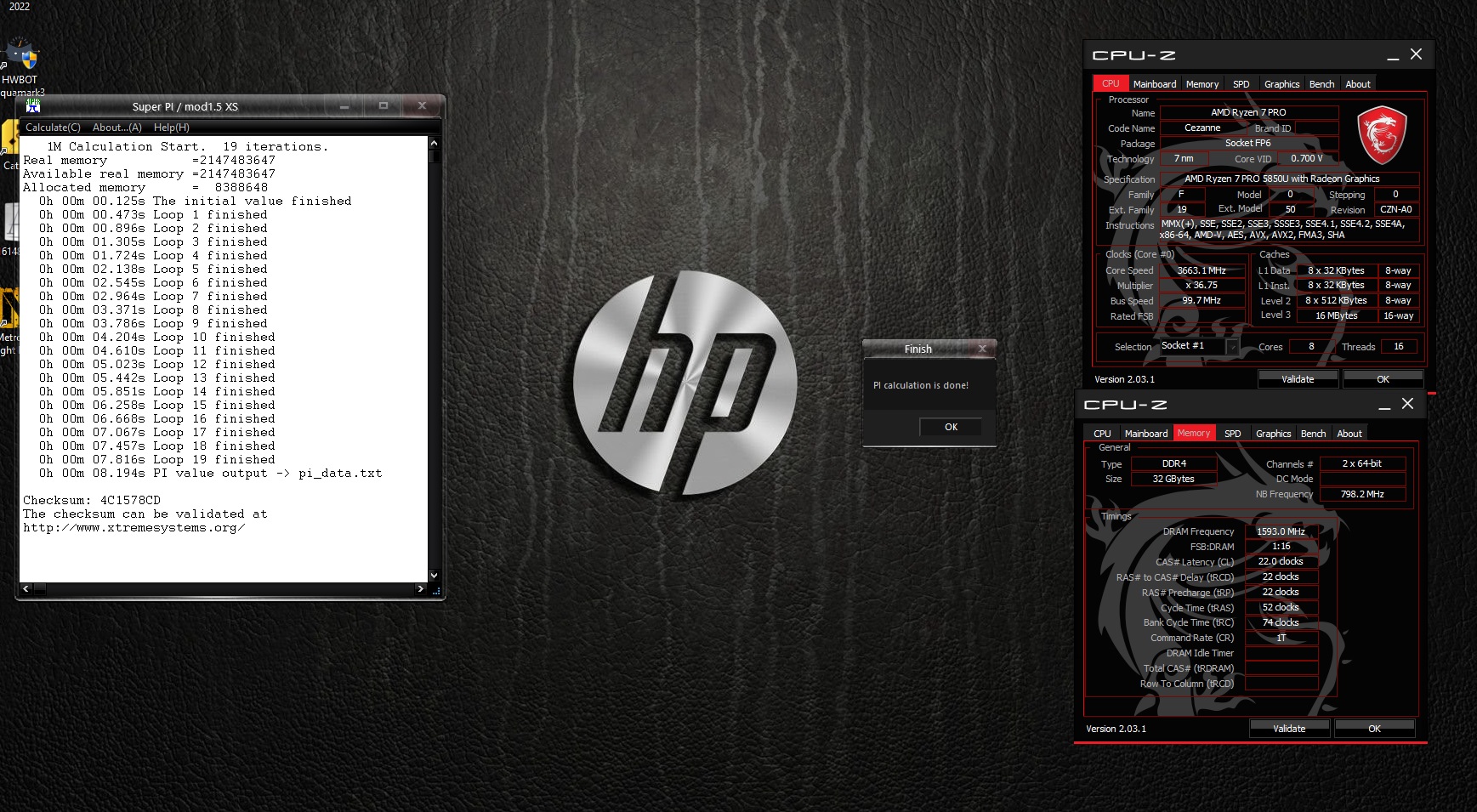Viewport: 1477px width, 812px height.
Task: Switch to Memory tab in upper CPU-Z
Action: click(1202, 84)
